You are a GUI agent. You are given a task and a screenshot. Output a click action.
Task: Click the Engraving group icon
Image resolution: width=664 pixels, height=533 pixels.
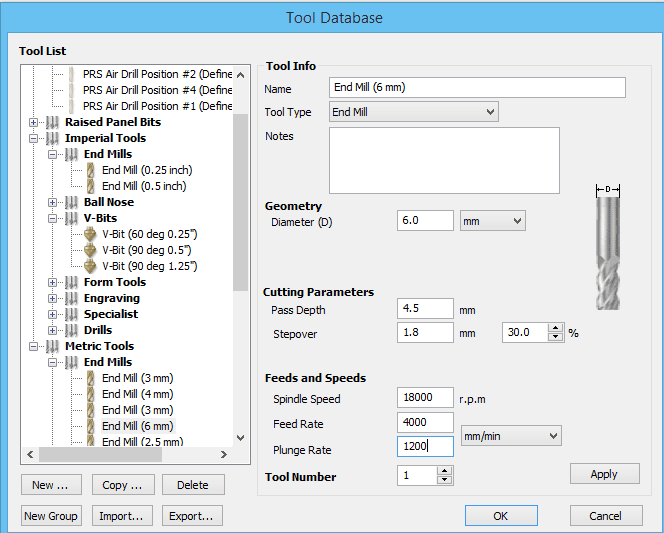click(71, 298)
